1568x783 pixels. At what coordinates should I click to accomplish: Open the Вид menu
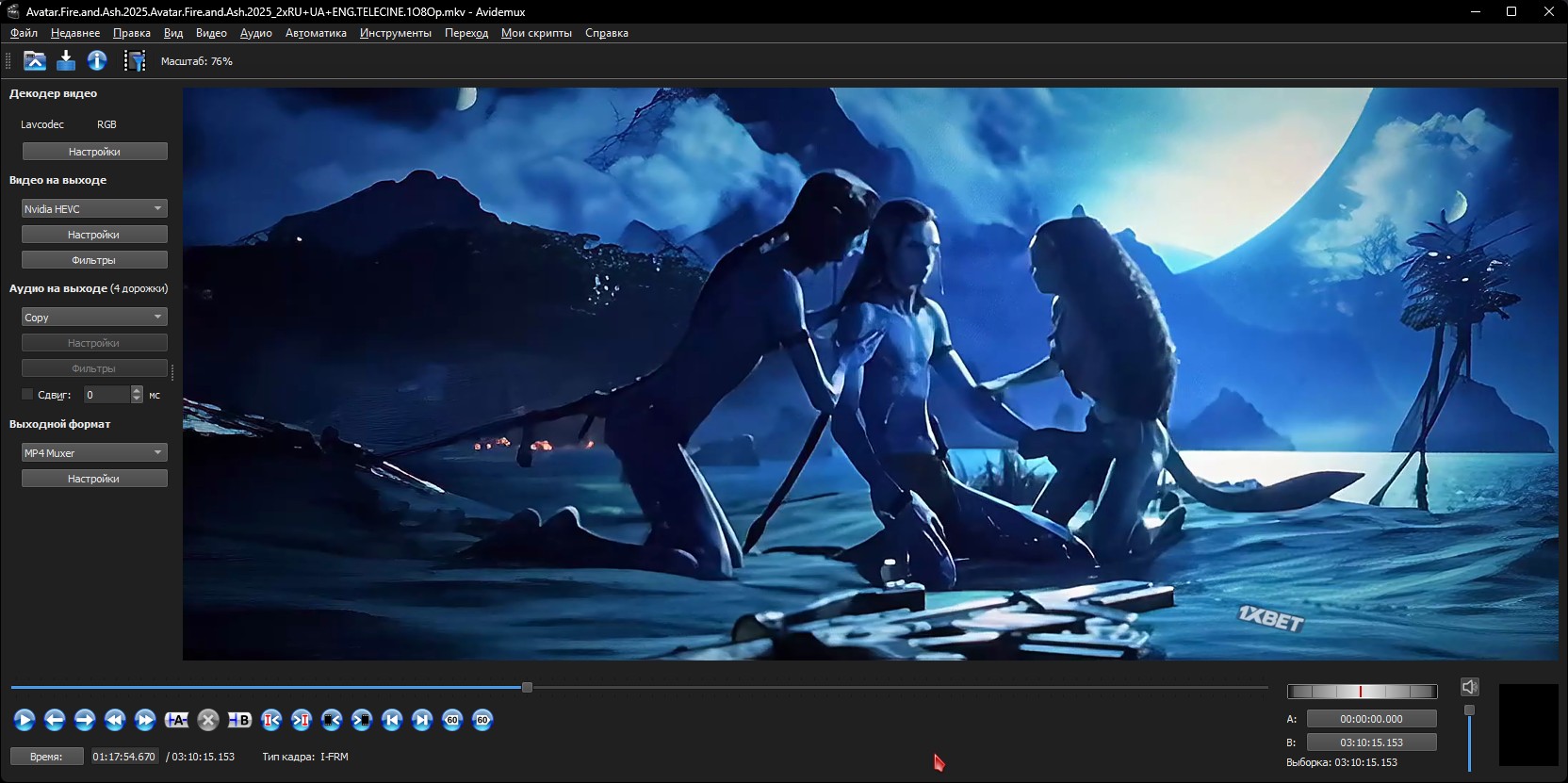[173, 33]
